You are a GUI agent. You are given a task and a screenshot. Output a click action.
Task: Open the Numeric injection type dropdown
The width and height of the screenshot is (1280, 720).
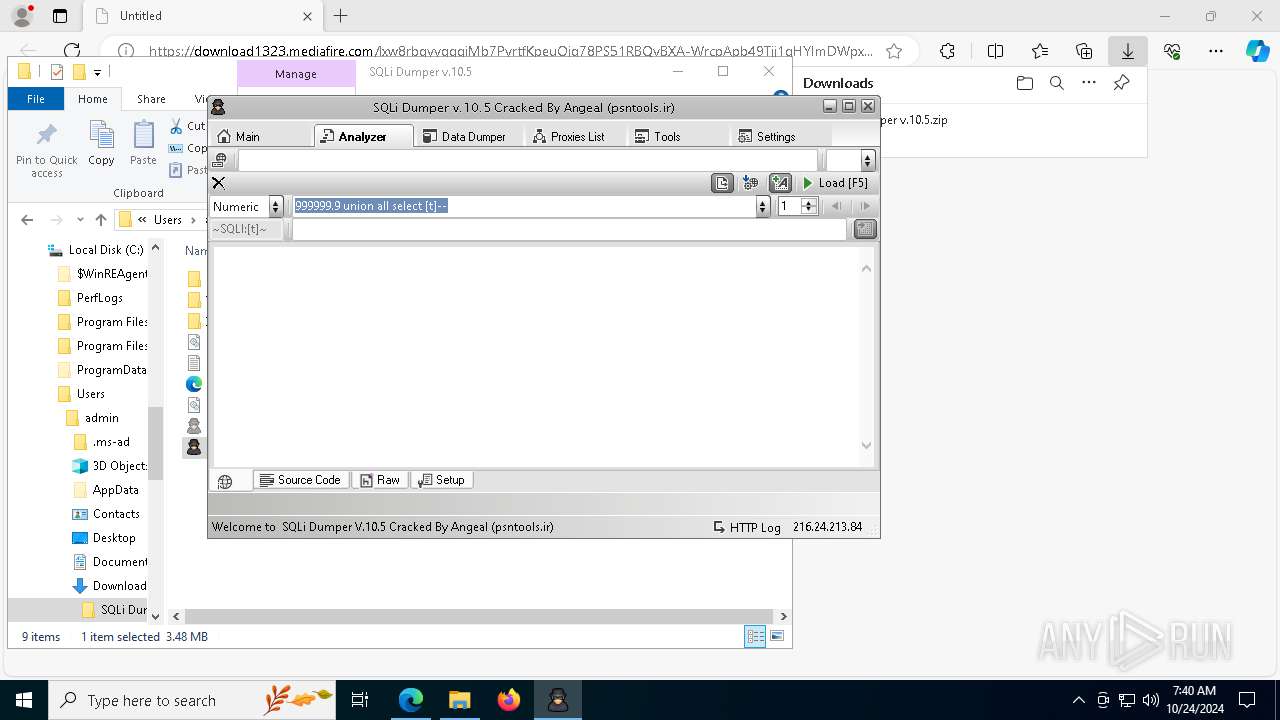276,207
